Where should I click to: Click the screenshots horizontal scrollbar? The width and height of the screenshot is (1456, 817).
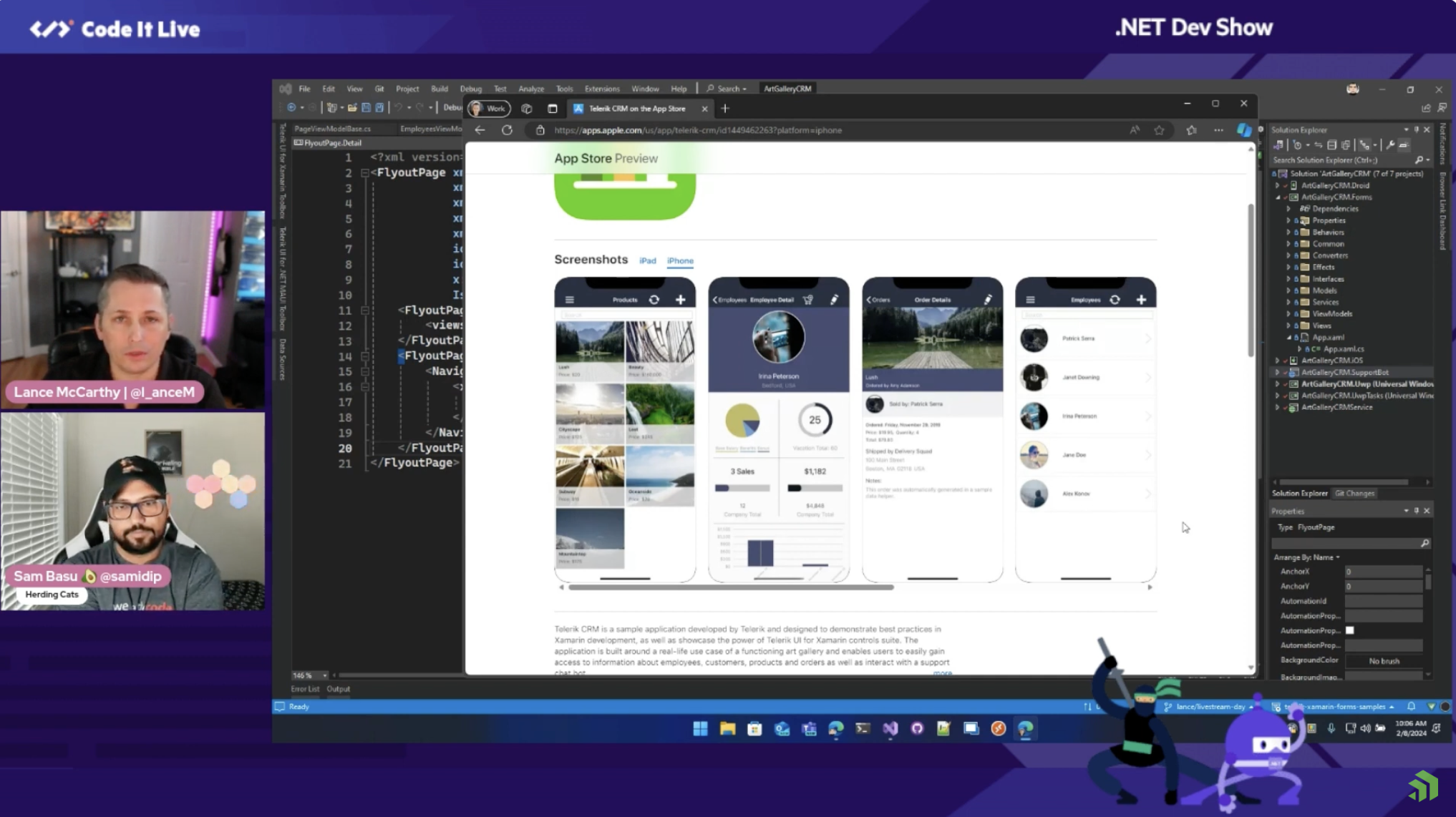[731, 587]
